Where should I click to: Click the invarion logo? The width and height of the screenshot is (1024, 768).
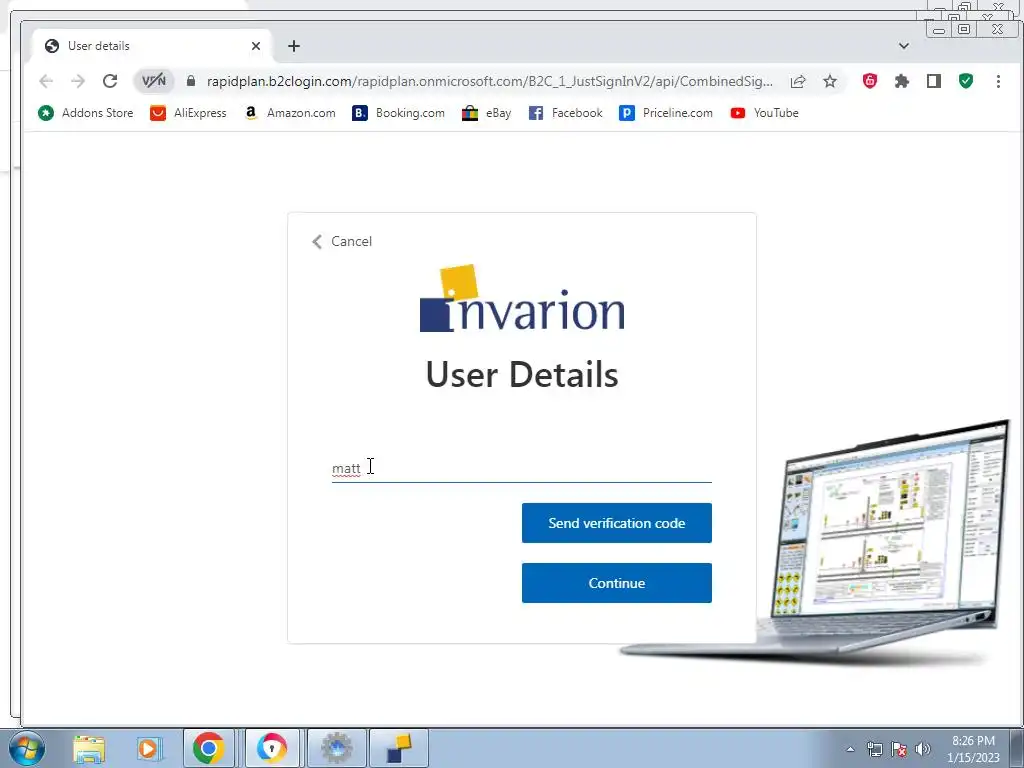[x=522, y=298]
